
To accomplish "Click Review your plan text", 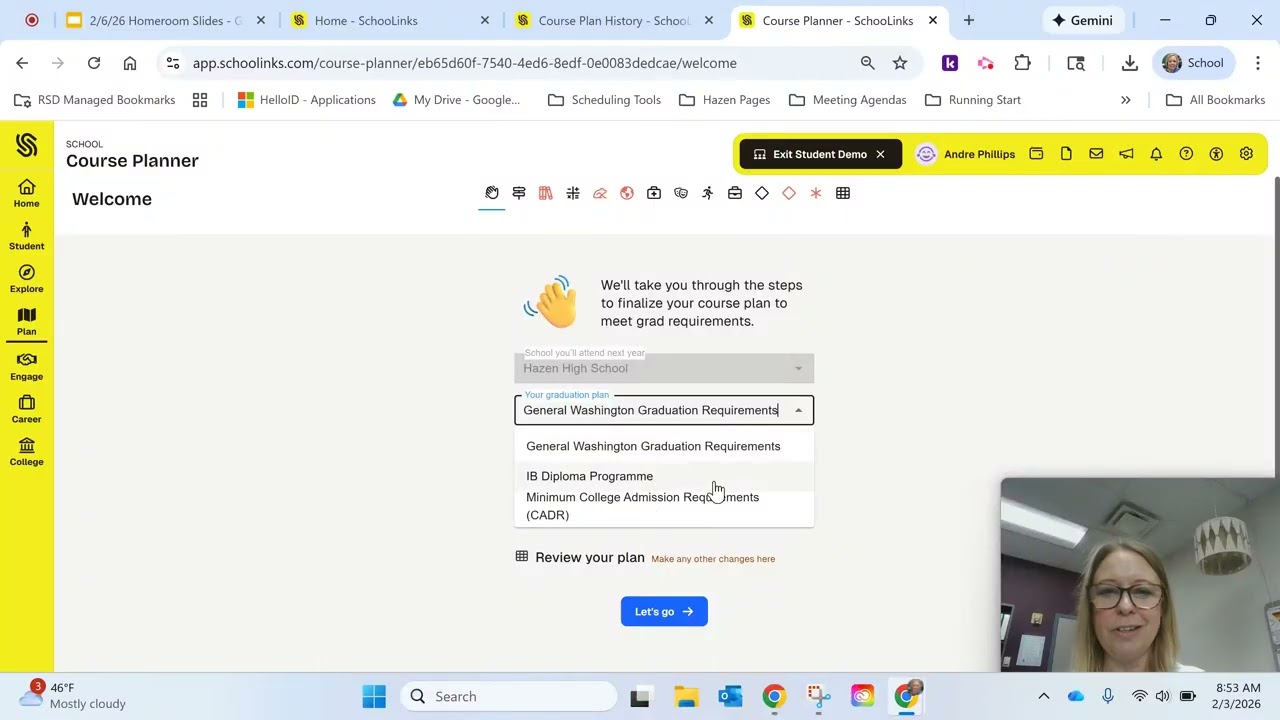I will [x=590, y=557].
